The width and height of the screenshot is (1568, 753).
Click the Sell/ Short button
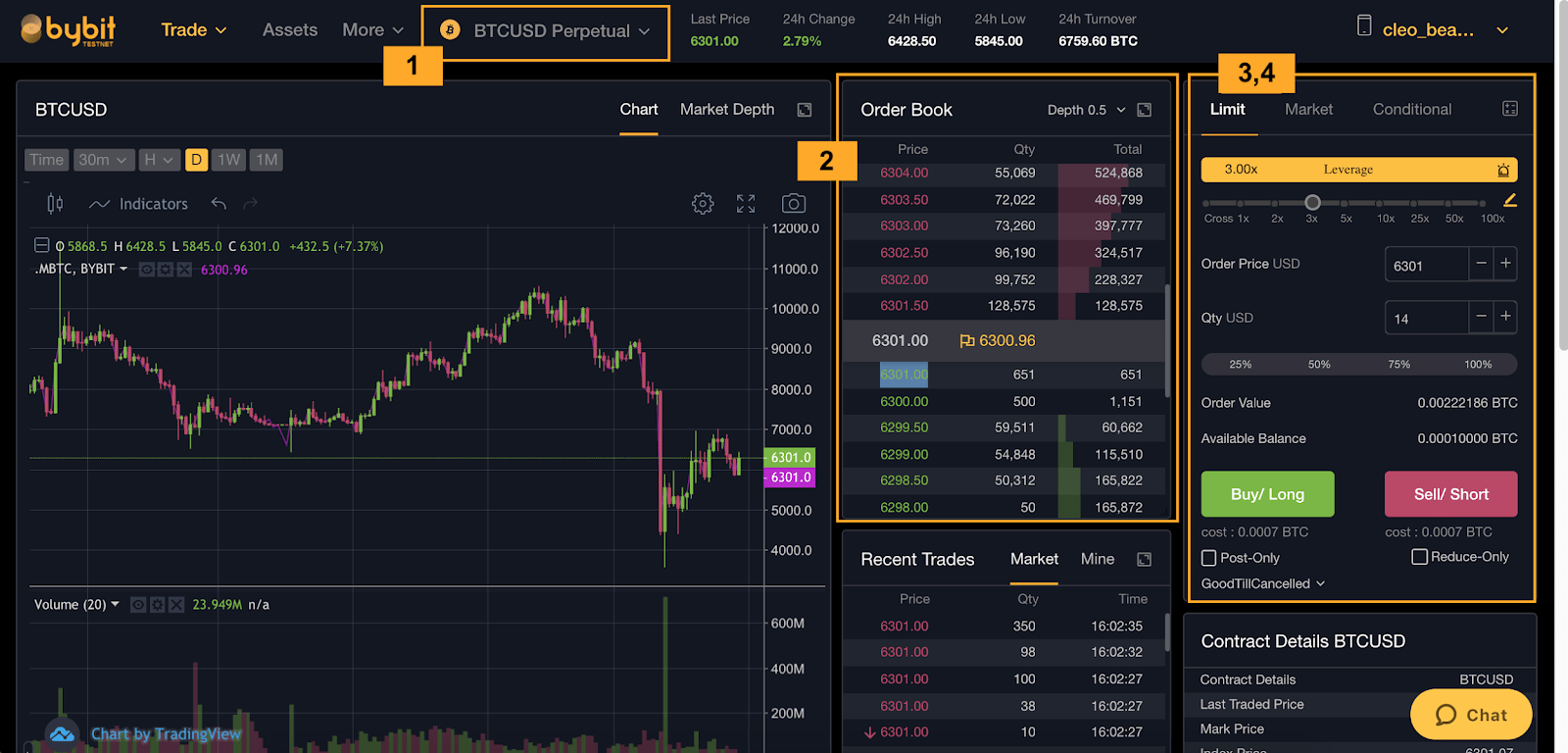tap(1451, 494)
